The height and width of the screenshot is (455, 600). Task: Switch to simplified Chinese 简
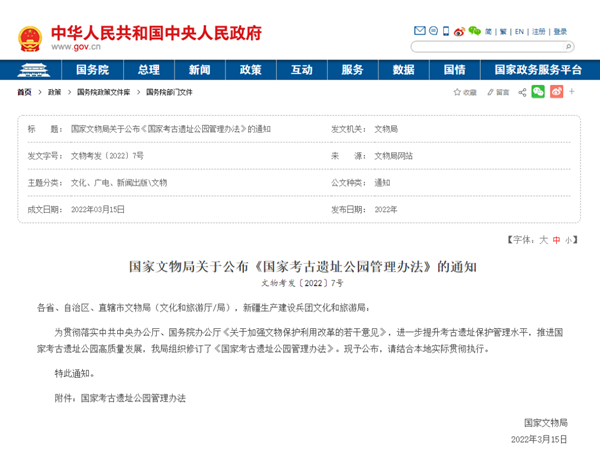(x=489, y=31)
